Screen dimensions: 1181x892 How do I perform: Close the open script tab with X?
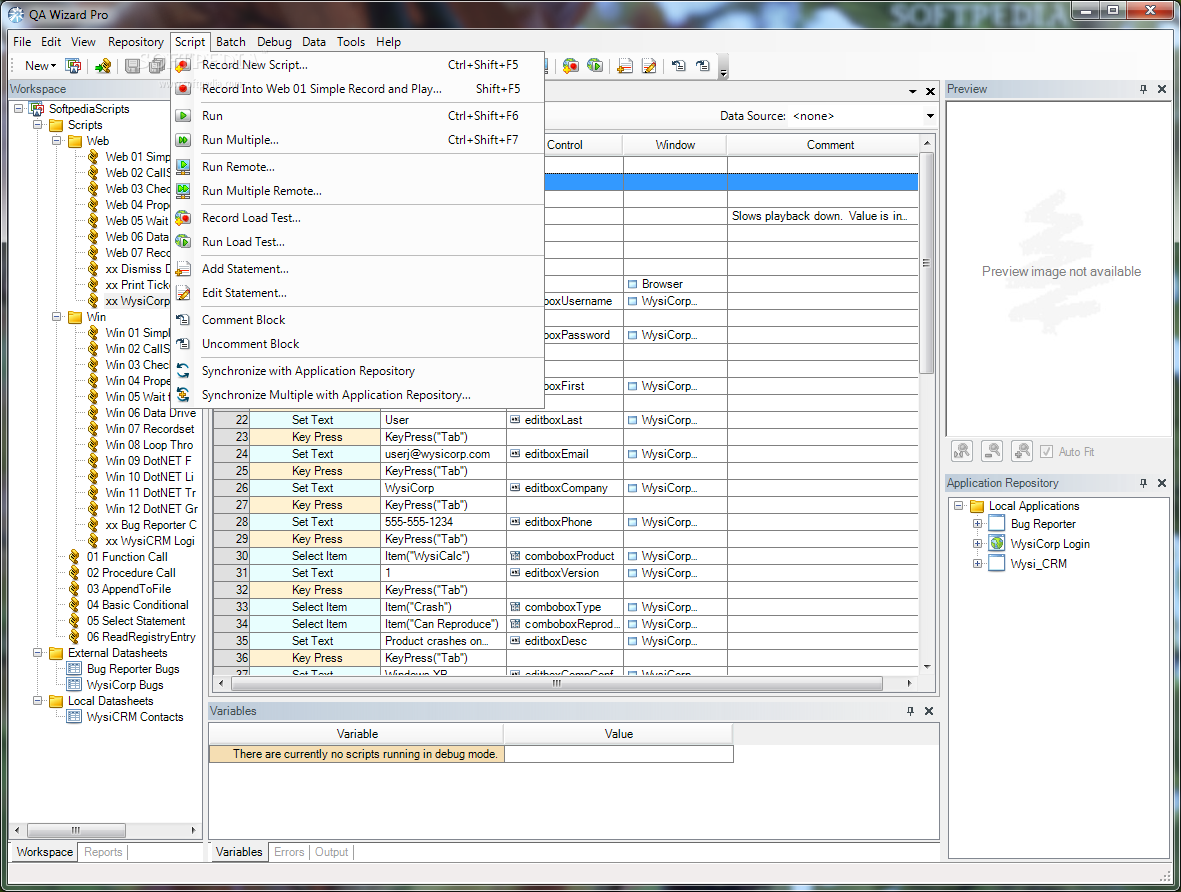(930, 91)
